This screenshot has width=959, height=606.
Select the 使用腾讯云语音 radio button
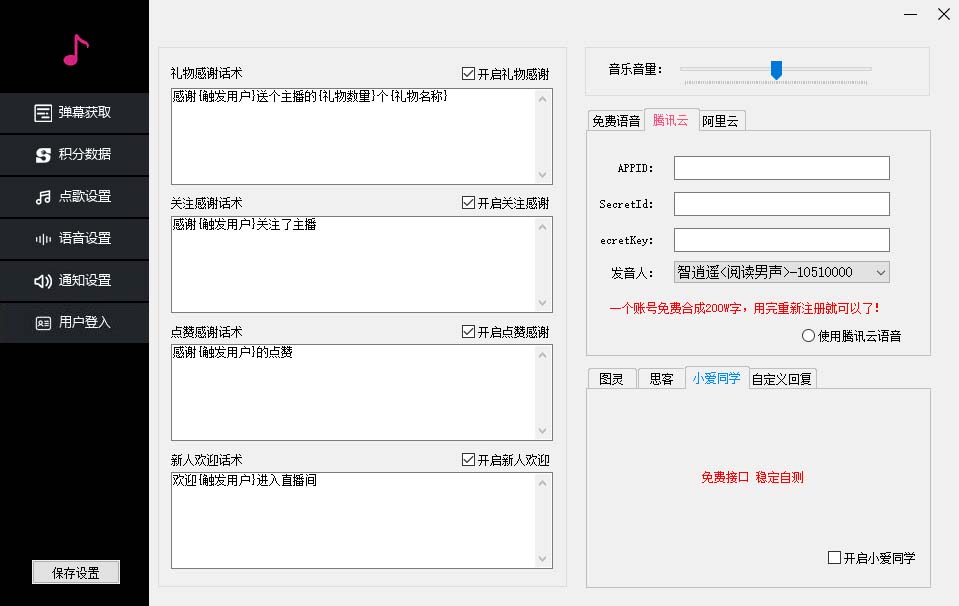pos(808,335)
